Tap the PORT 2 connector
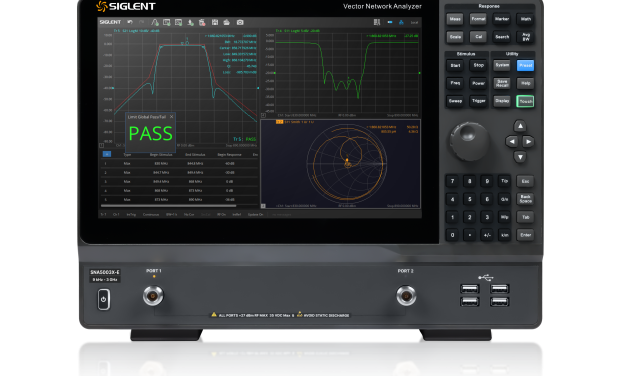This screenshot has width=627, height=376. (x=406, y=296)
